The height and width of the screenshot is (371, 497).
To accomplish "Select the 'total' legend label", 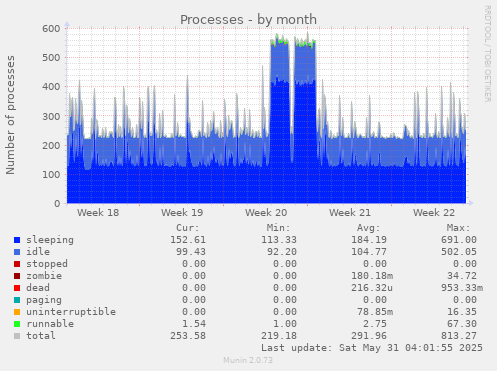I will 41,336.
